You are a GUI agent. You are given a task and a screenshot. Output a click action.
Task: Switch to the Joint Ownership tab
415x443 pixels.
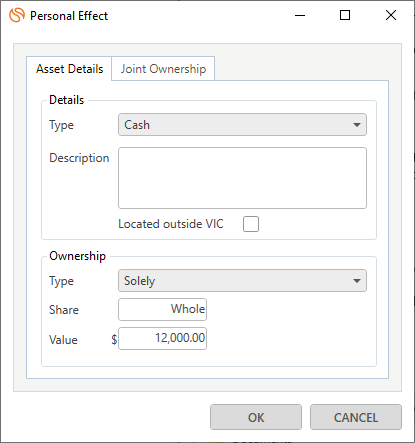(163, 69)
